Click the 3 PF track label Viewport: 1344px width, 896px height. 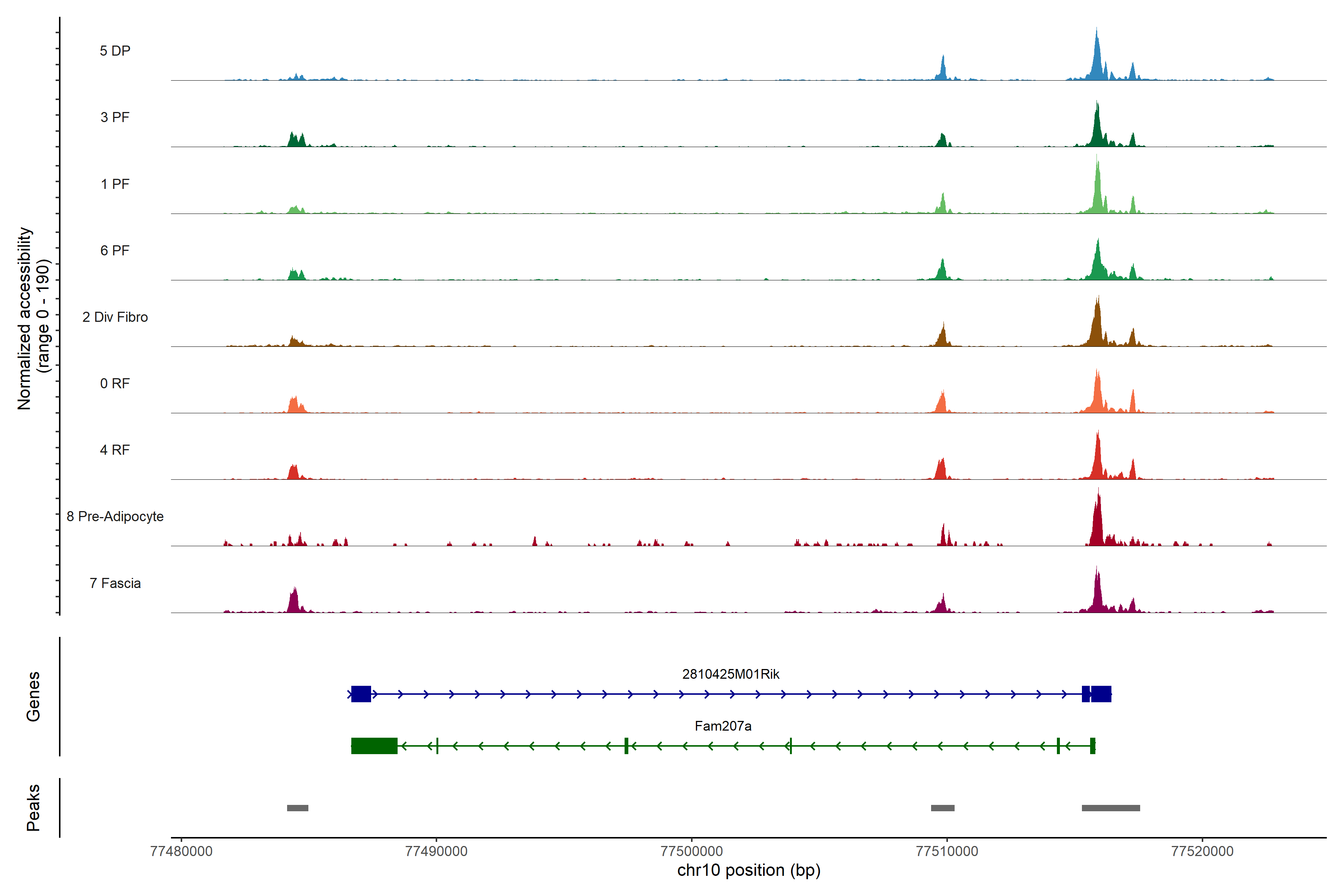click(115, 117)
